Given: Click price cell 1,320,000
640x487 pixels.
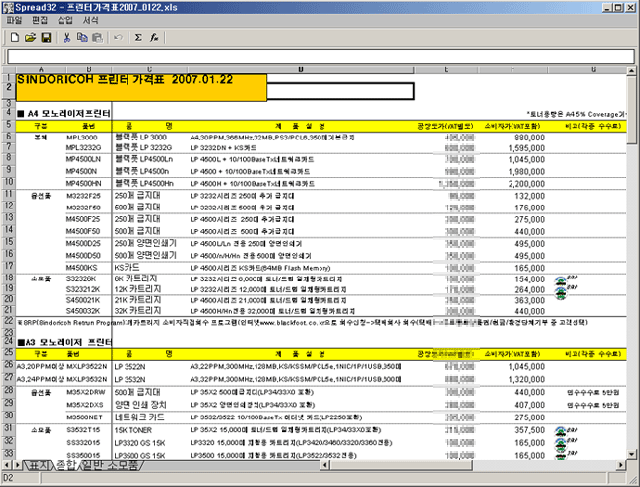Looking at the screenshot, I should coord(527,379).
